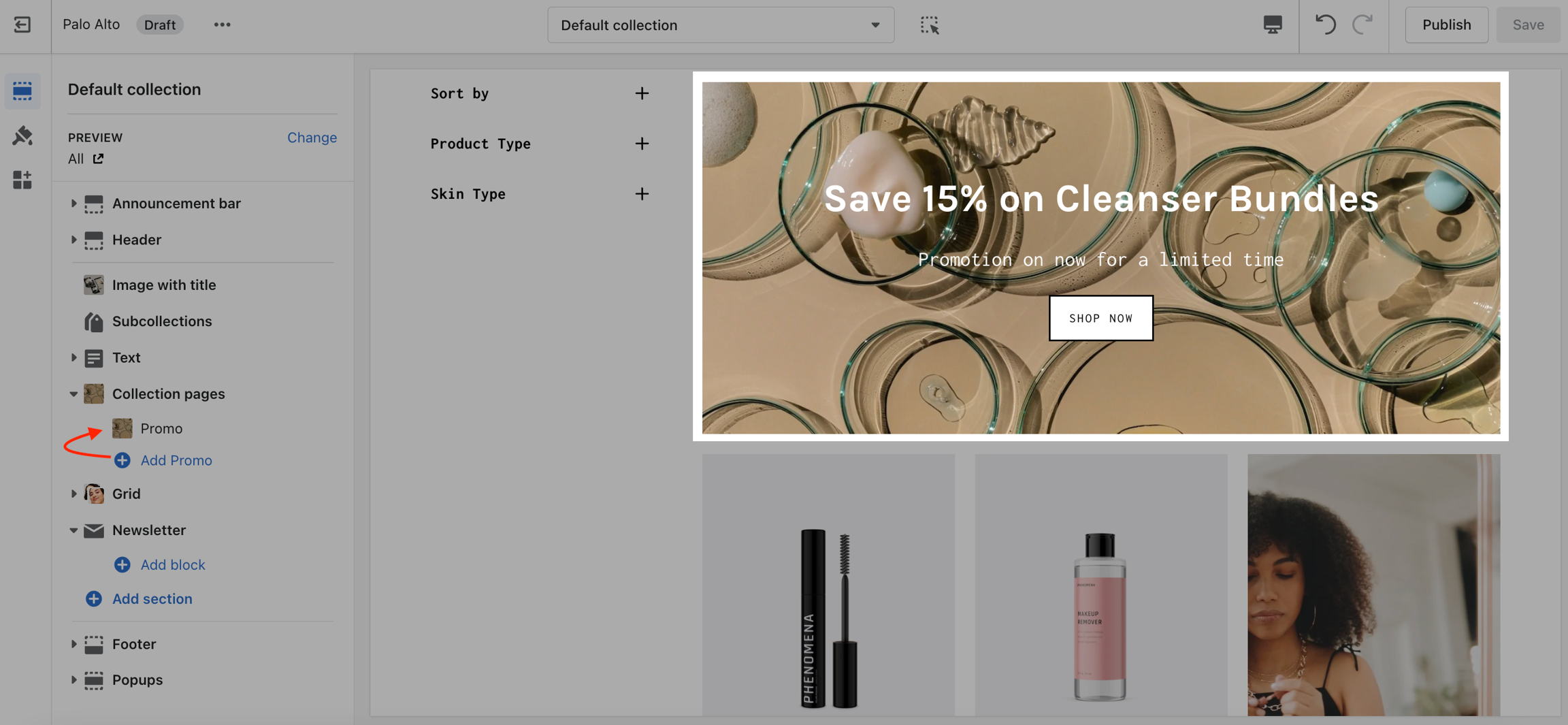Click the undo arrow icon
The image size is (1568, 725).
[x=1324, y=25]
